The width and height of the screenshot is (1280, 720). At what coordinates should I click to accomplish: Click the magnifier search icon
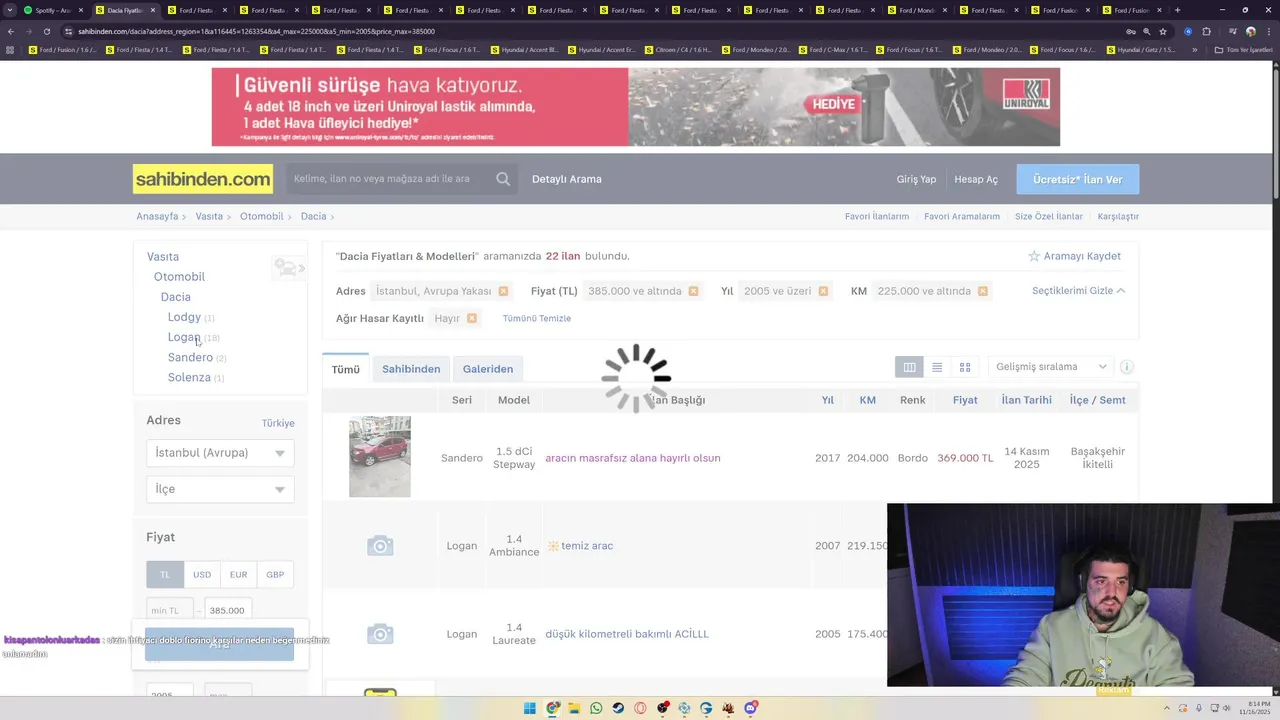[x=503, y=179]
